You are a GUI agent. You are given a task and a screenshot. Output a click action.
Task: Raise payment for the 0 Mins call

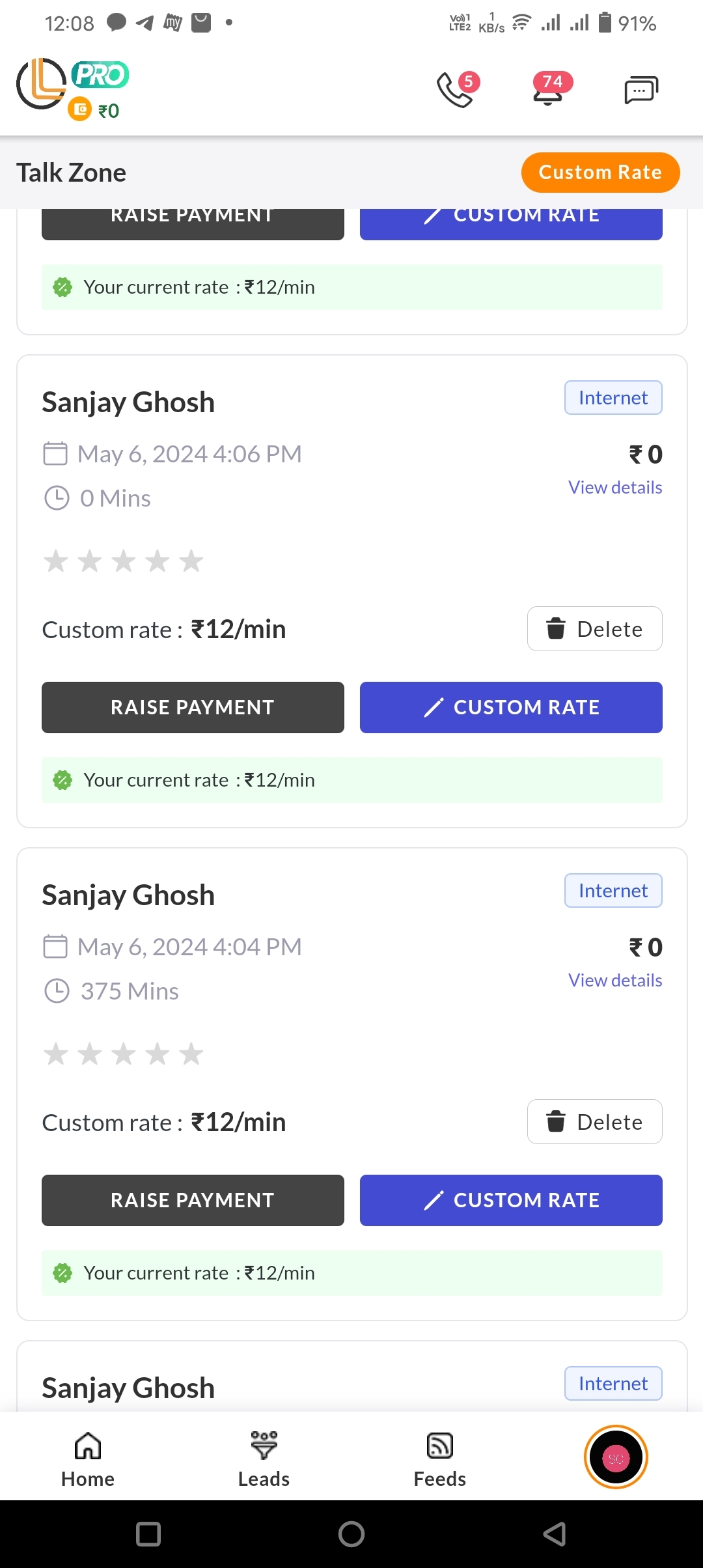[193, 708]
